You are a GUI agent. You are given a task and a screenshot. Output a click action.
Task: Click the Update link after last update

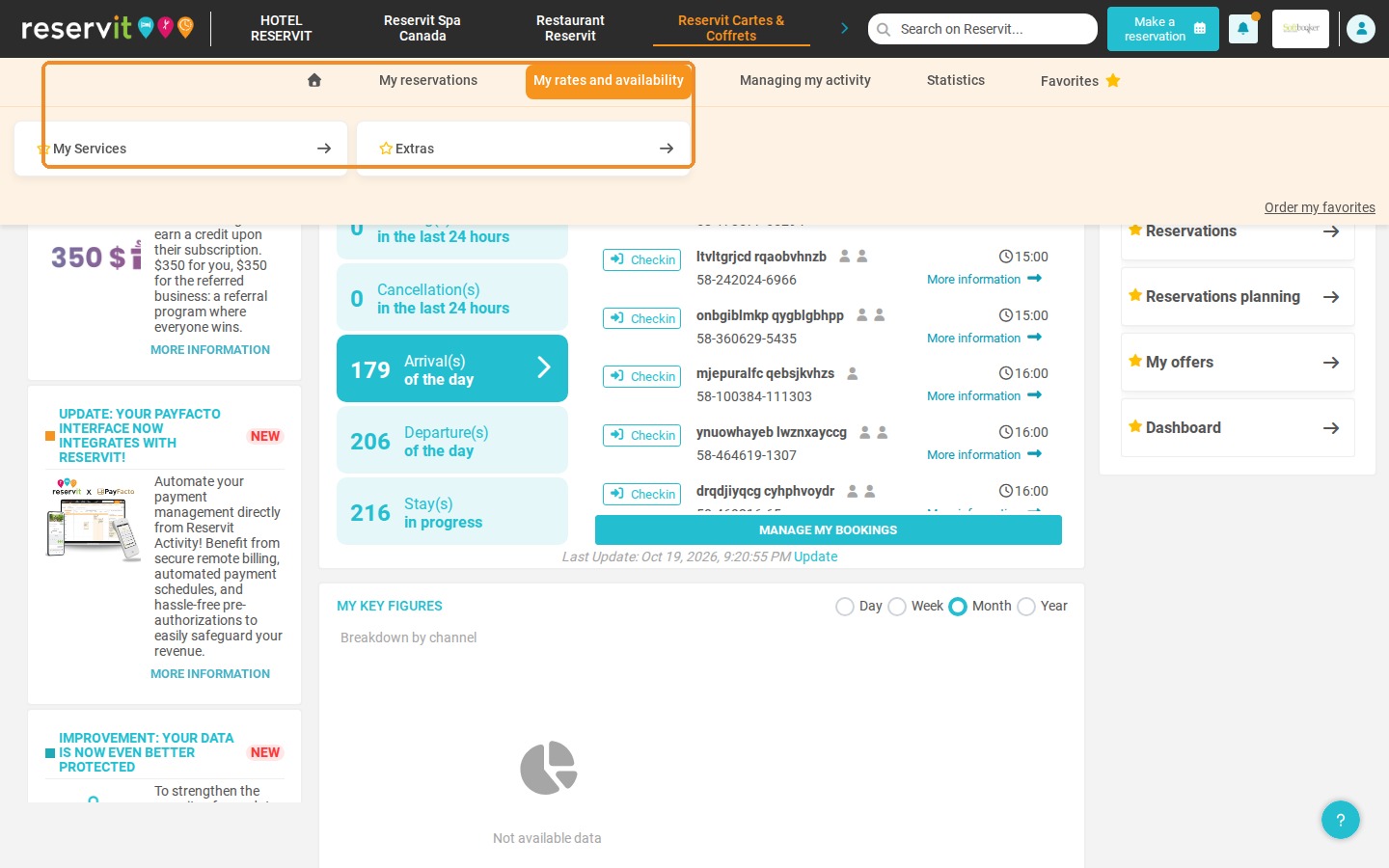pos(815,556)
